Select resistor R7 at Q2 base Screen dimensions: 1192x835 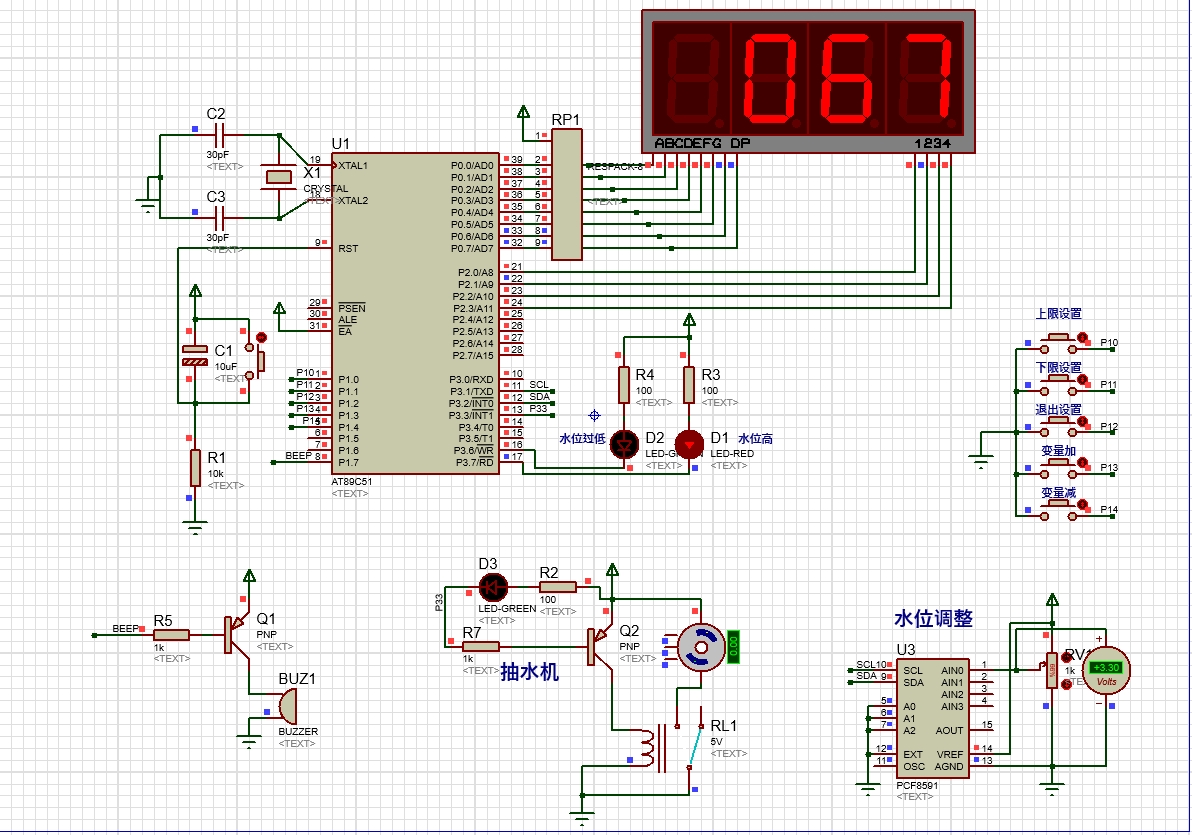tap(480, 646)
